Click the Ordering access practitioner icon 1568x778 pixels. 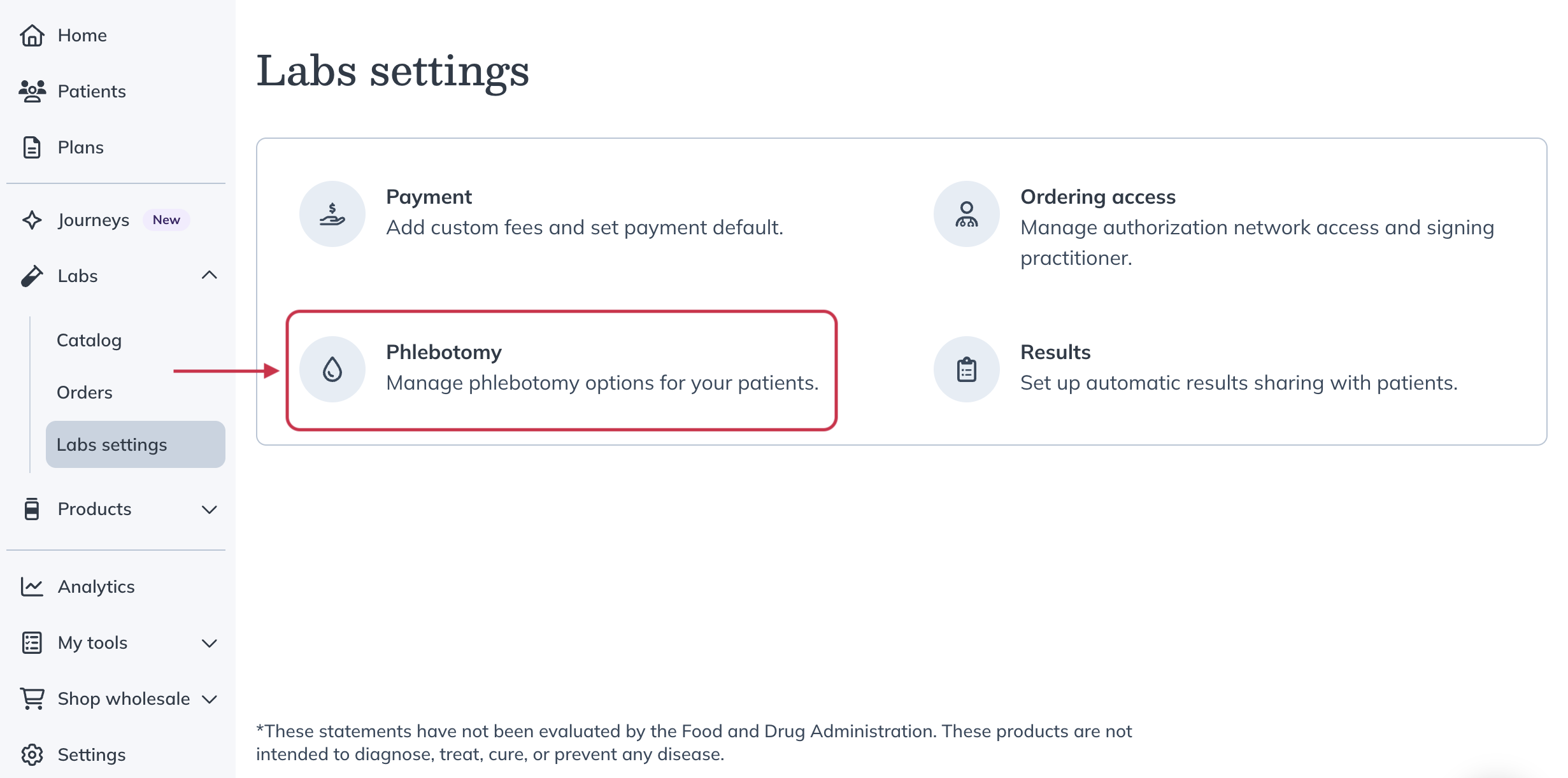966,213
